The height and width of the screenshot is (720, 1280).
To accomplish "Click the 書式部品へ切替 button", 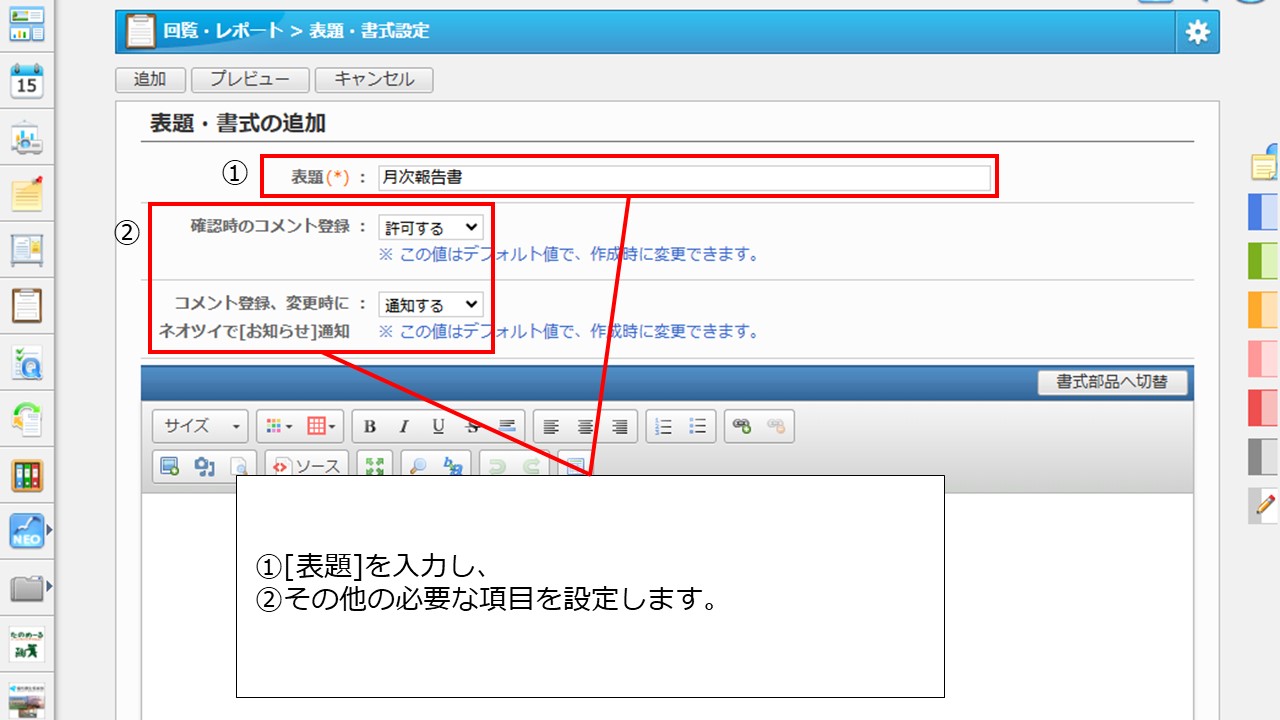I will (x=1112, y=382).
